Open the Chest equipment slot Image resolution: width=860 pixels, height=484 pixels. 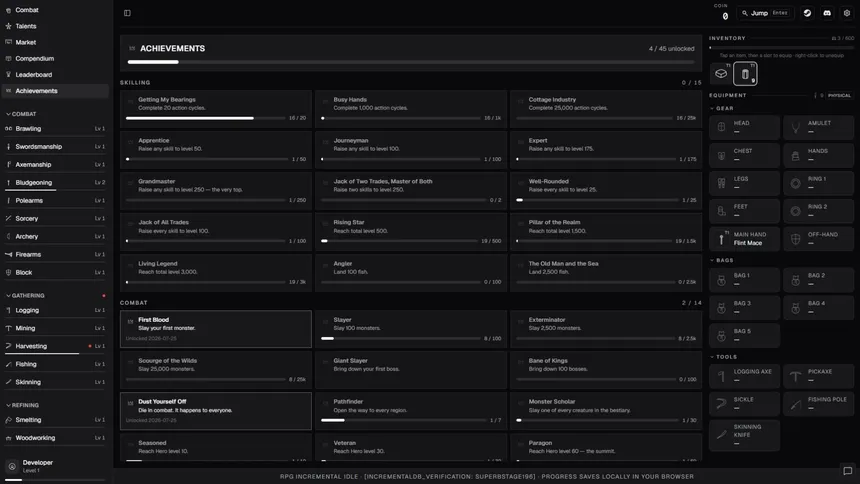pos(744,155)
